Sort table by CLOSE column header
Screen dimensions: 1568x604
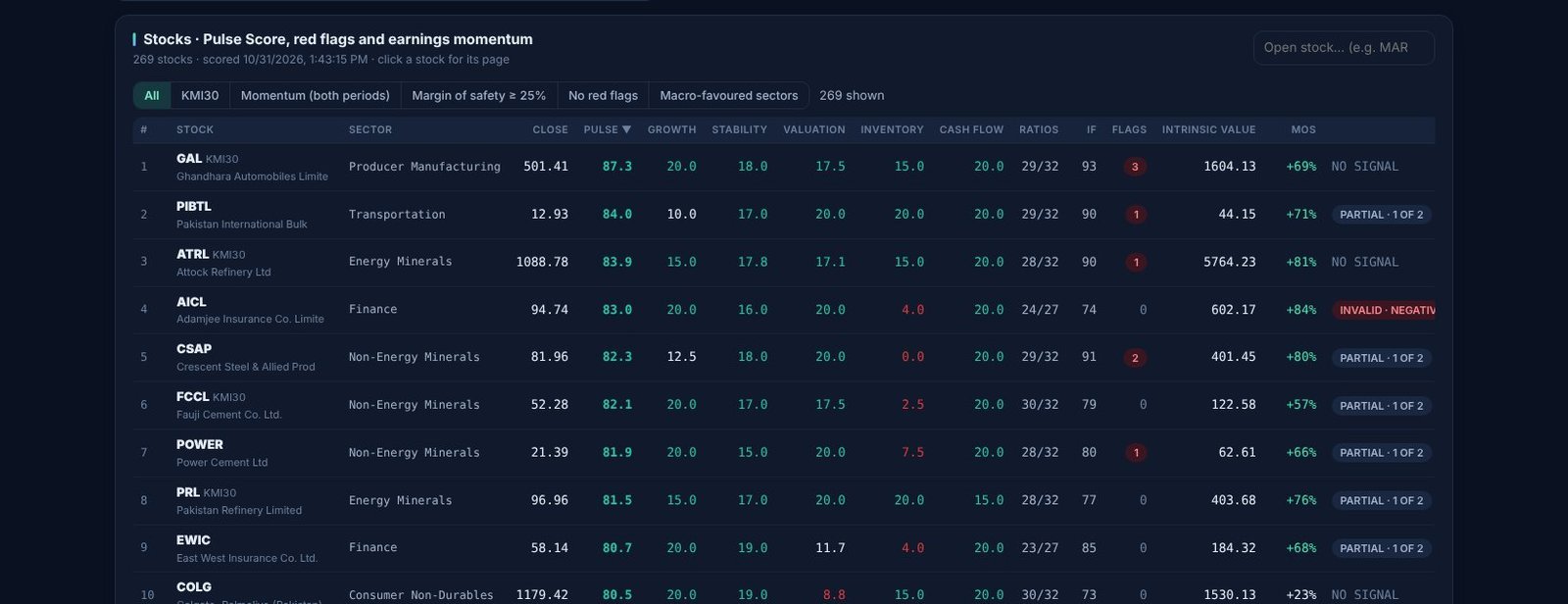(x=550, y=129)
